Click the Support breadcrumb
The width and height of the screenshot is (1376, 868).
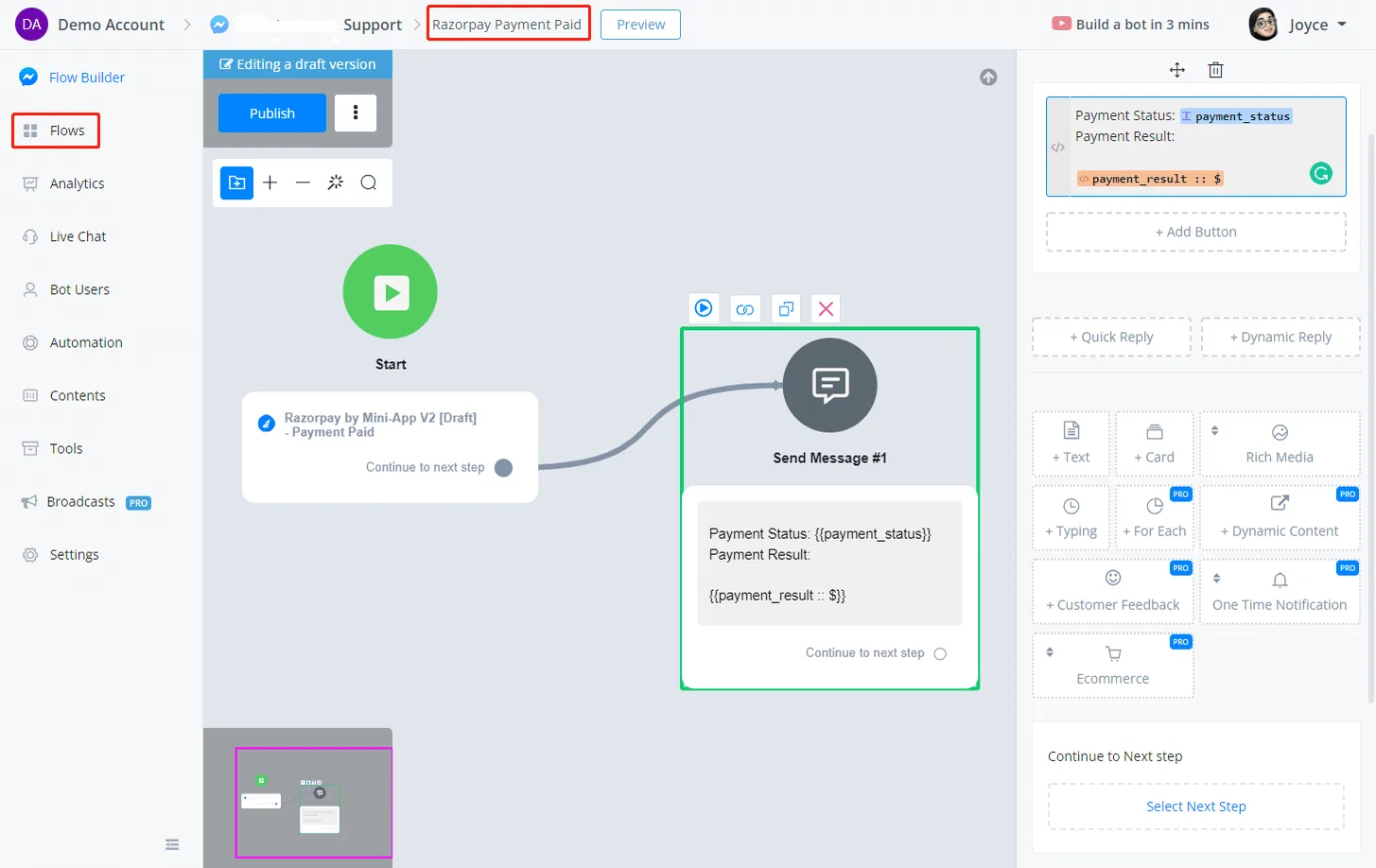(373, 25)
